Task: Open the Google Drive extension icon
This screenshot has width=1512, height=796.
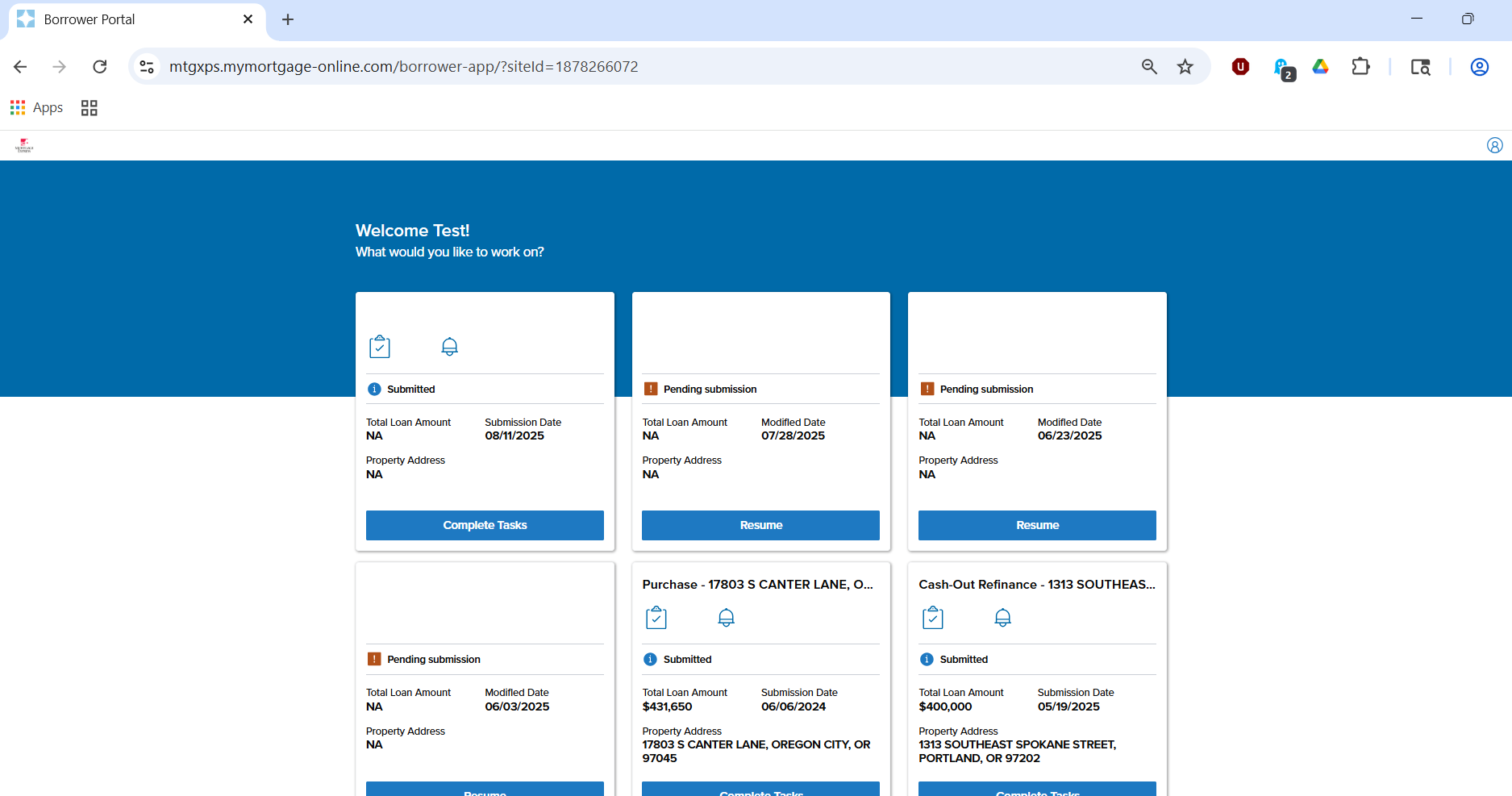Action: point(1320,67)
